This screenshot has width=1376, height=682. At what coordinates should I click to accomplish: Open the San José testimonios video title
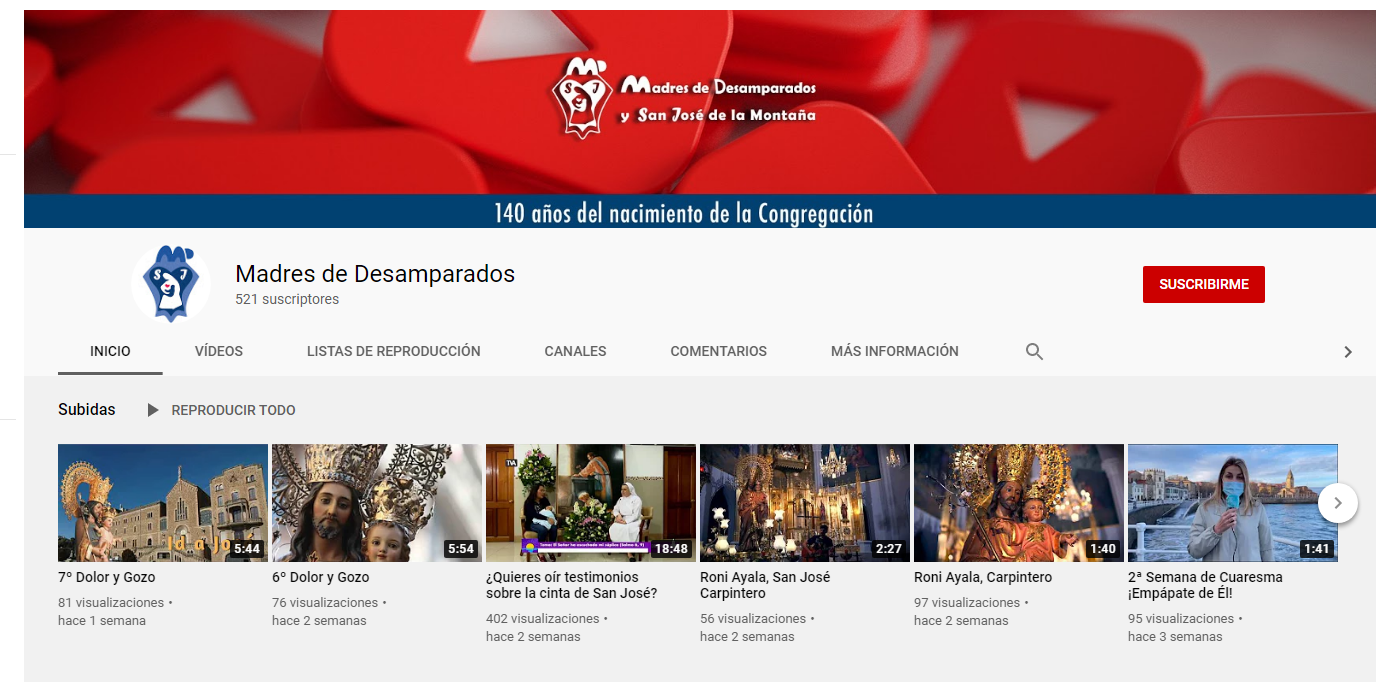point(572,585)
